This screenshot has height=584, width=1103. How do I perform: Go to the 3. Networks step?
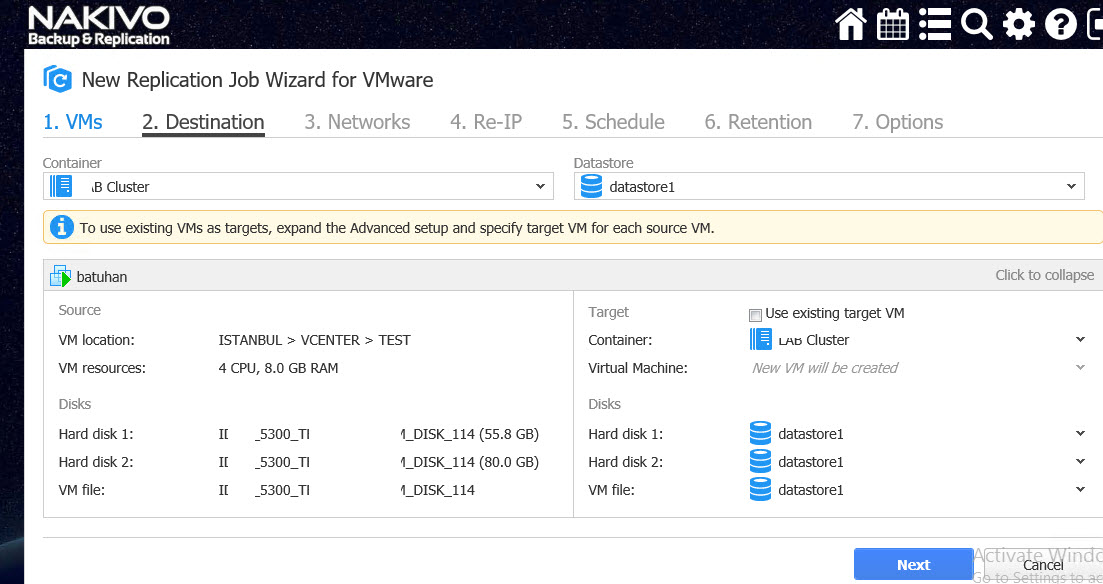[357, 122]
